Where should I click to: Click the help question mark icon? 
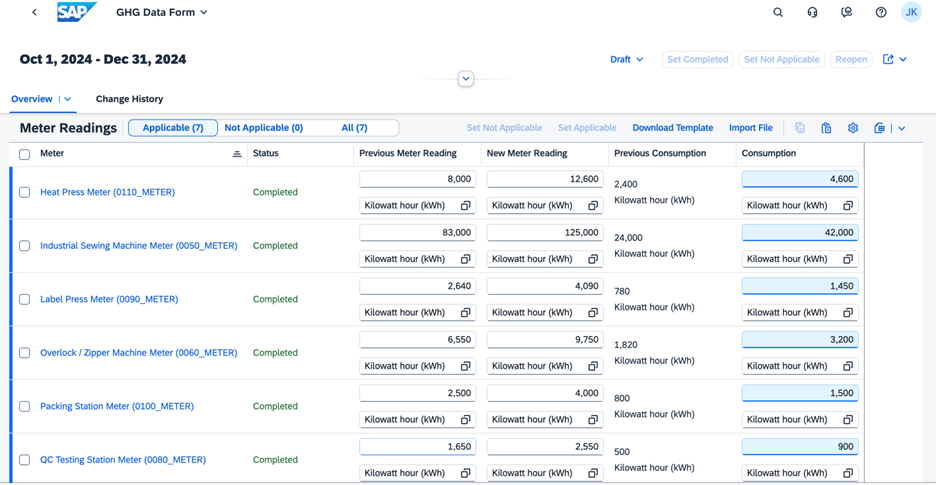880,13
